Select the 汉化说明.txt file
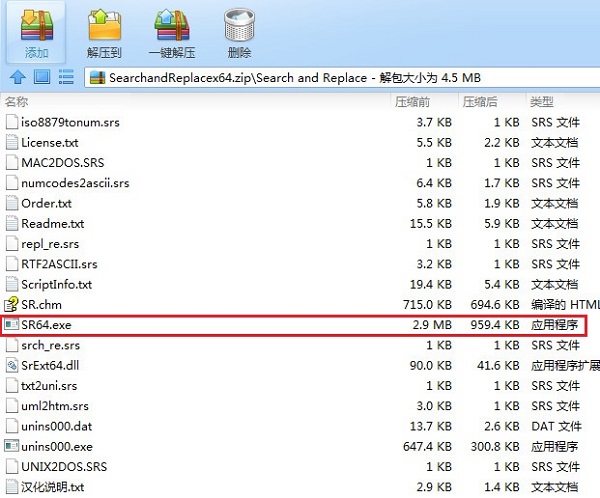600x498 pixels. point(52,487)
